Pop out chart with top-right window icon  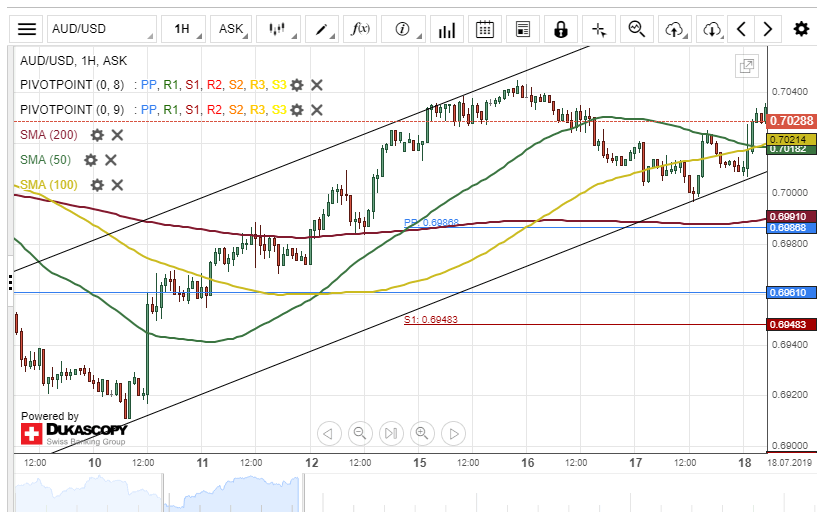746,66
